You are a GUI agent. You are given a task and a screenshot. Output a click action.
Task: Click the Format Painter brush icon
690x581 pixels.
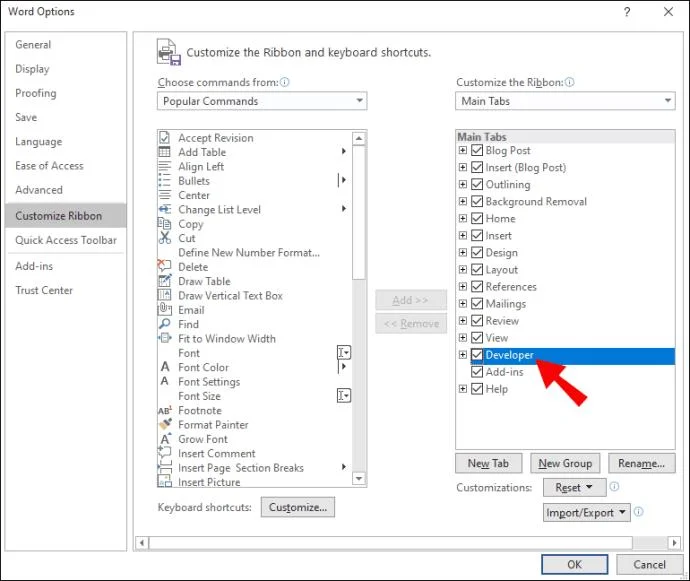point(165,424)
